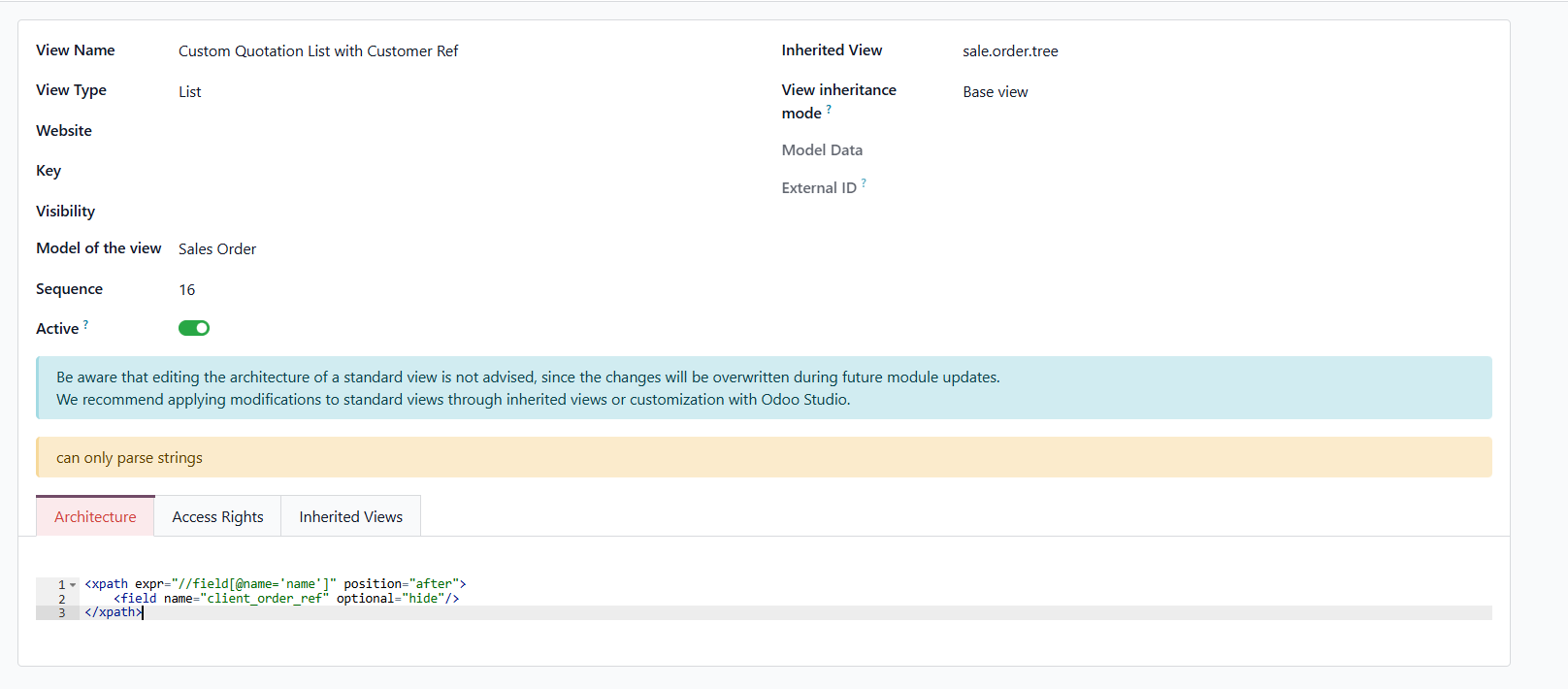
Task: Open the Access Rights tab
Action: pos(217,517)
